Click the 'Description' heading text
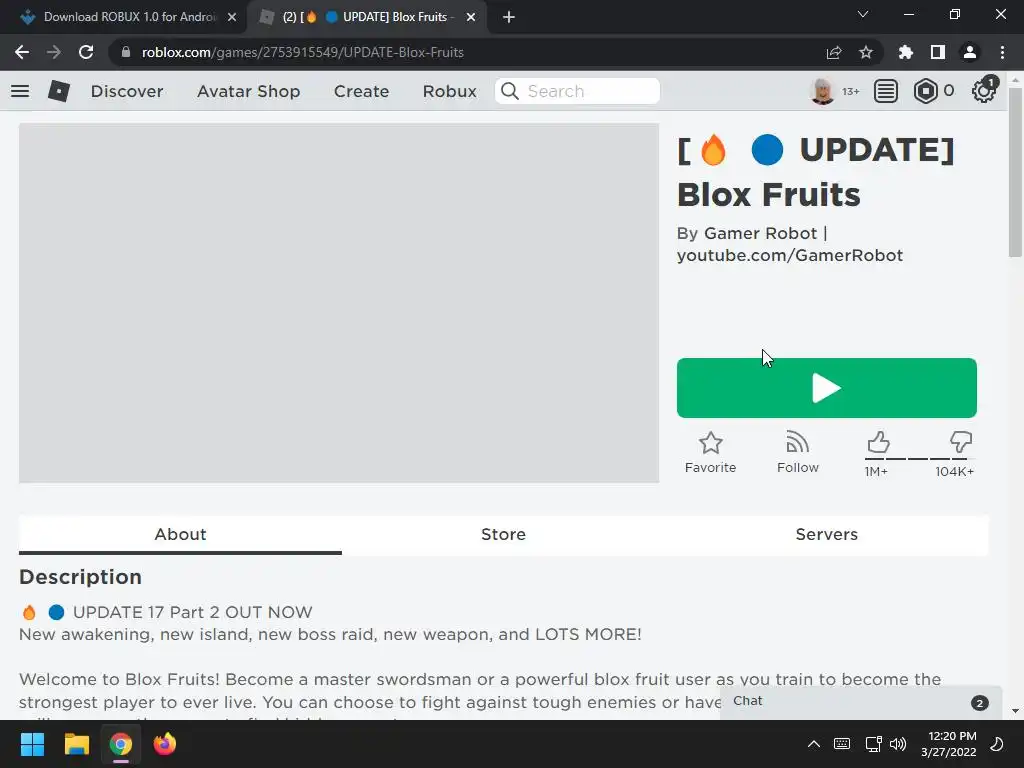The image size is (1024, 768). (80, 577)
